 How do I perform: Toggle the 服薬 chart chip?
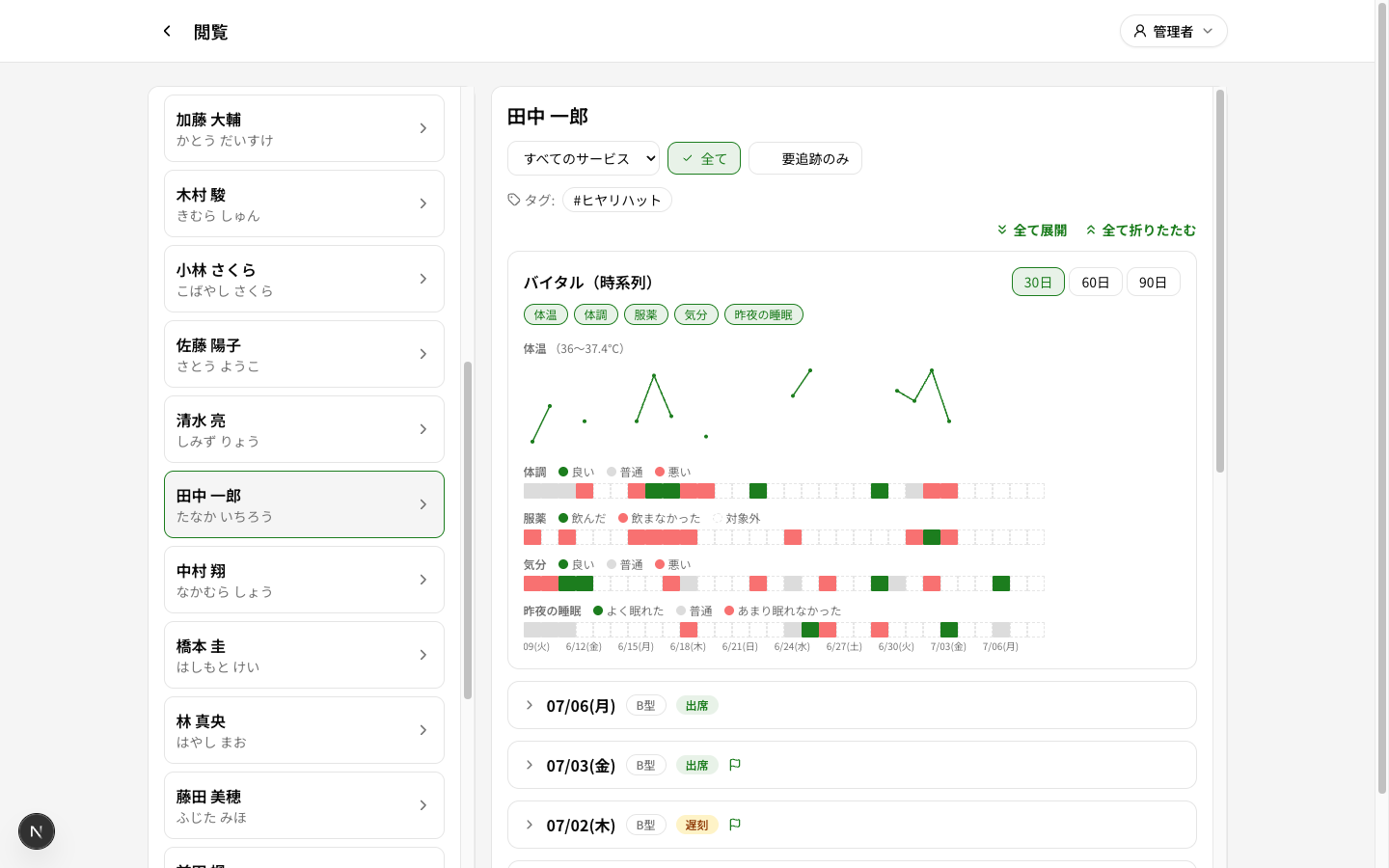coord(646,314)
